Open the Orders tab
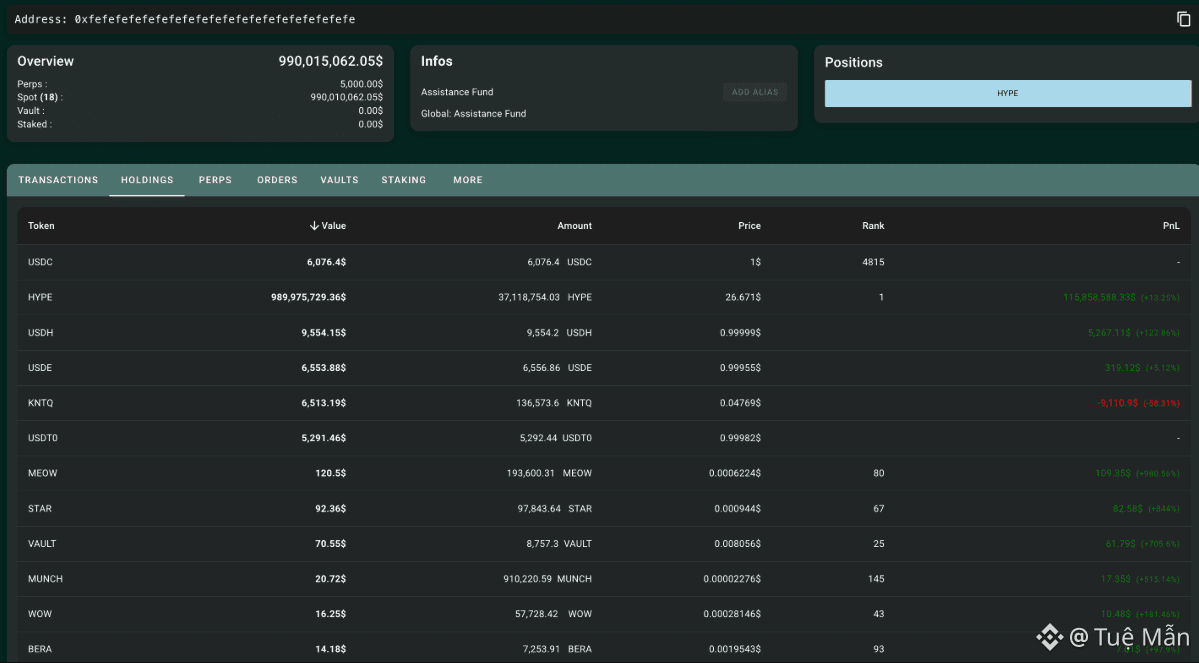Image resolution: width=1199 pixels, height=663 pixels. [x=277, y=180]
